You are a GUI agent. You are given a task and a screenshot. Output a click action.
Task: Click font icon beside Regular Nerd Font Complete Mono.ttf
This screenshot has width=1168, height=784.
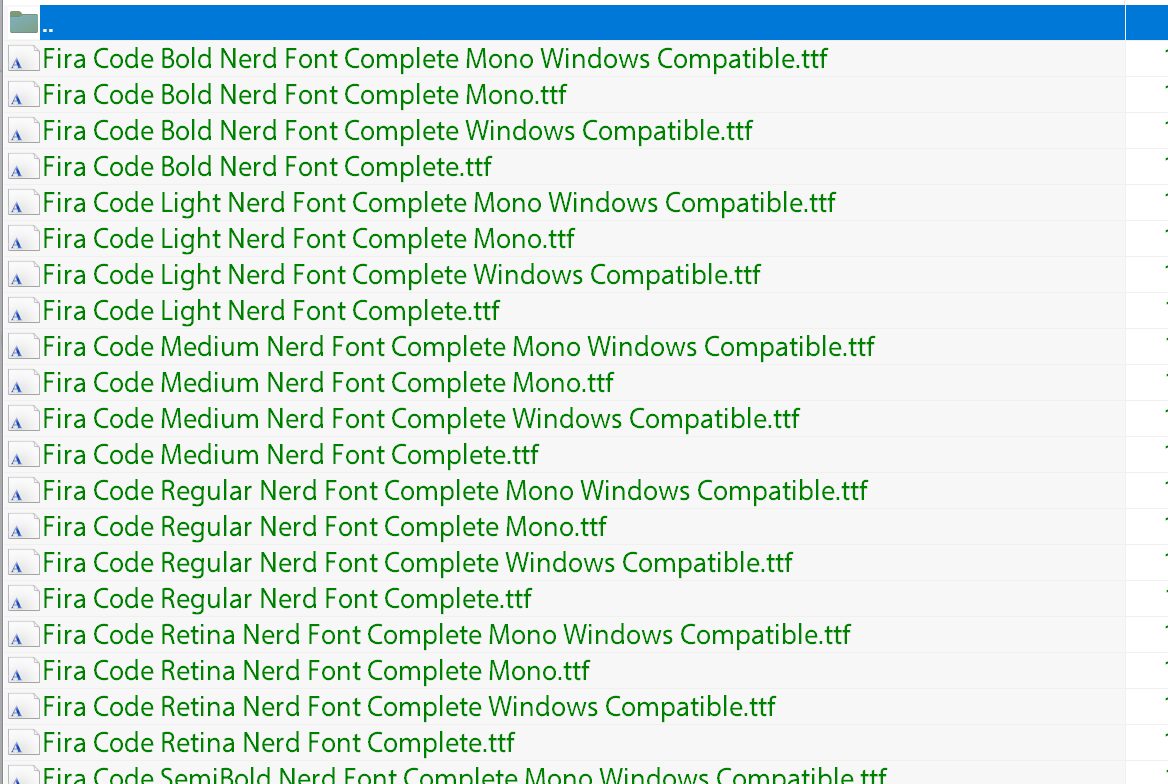coord(23,527)
